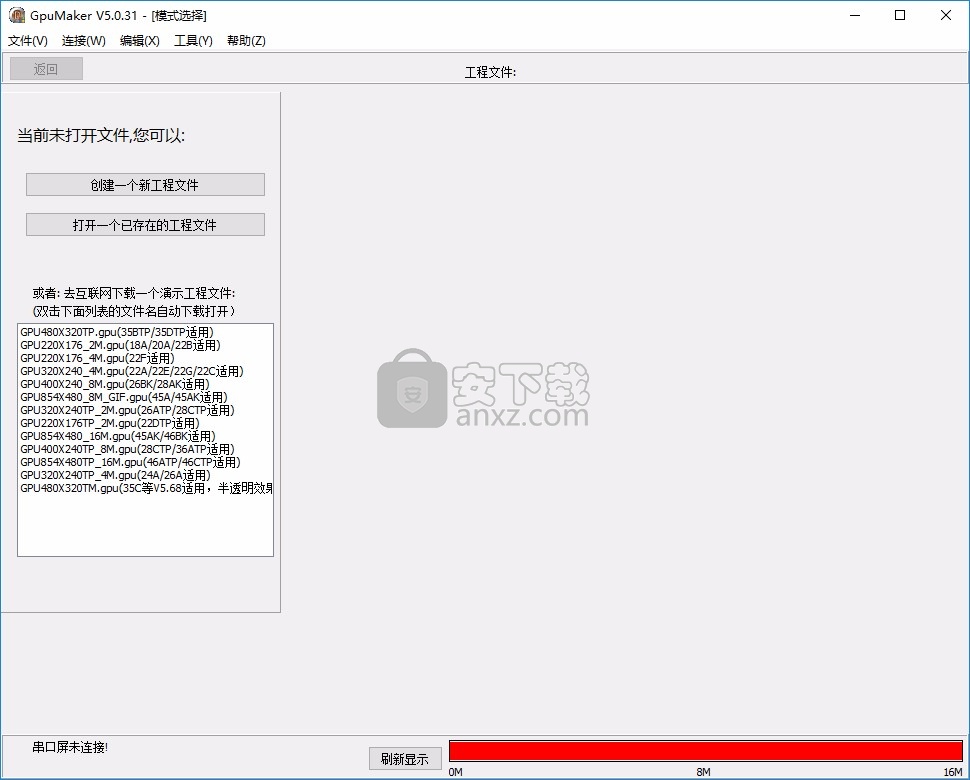
Task: Click the 工程文件: label
Action: tap(491, 72)
